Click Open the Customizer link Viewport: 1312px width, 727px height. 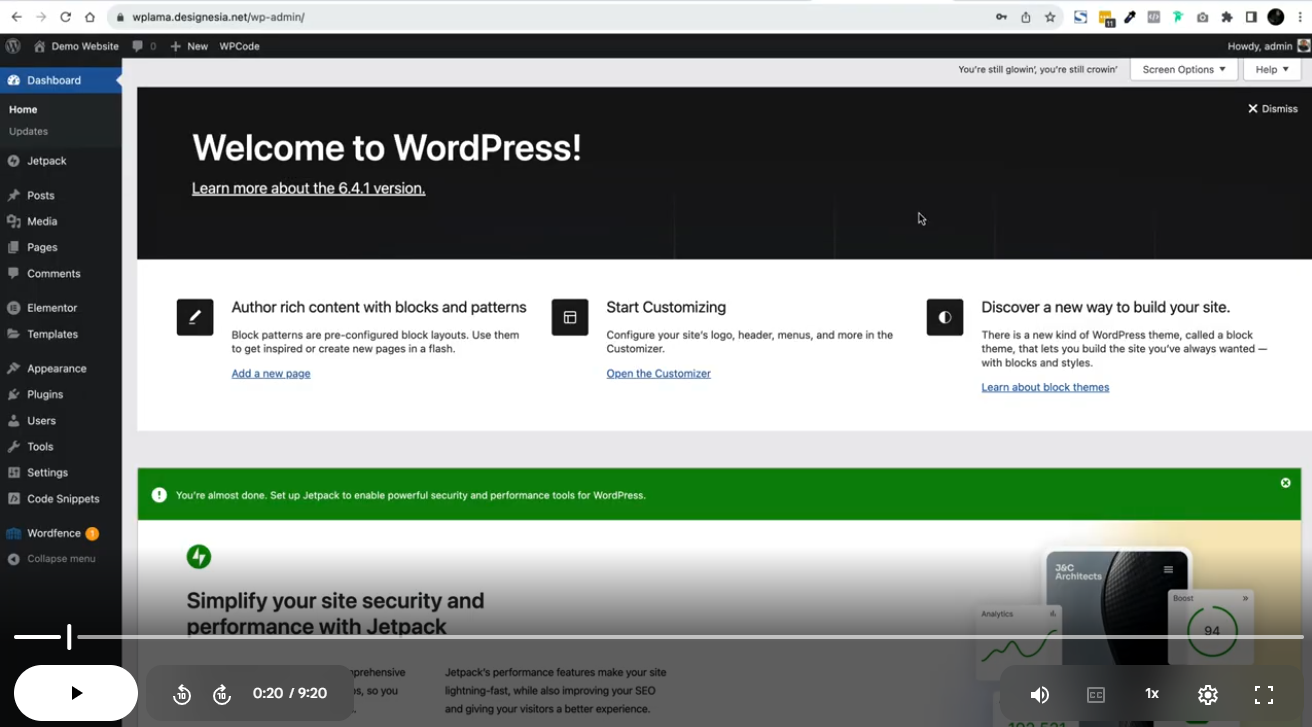coord(658,374)
